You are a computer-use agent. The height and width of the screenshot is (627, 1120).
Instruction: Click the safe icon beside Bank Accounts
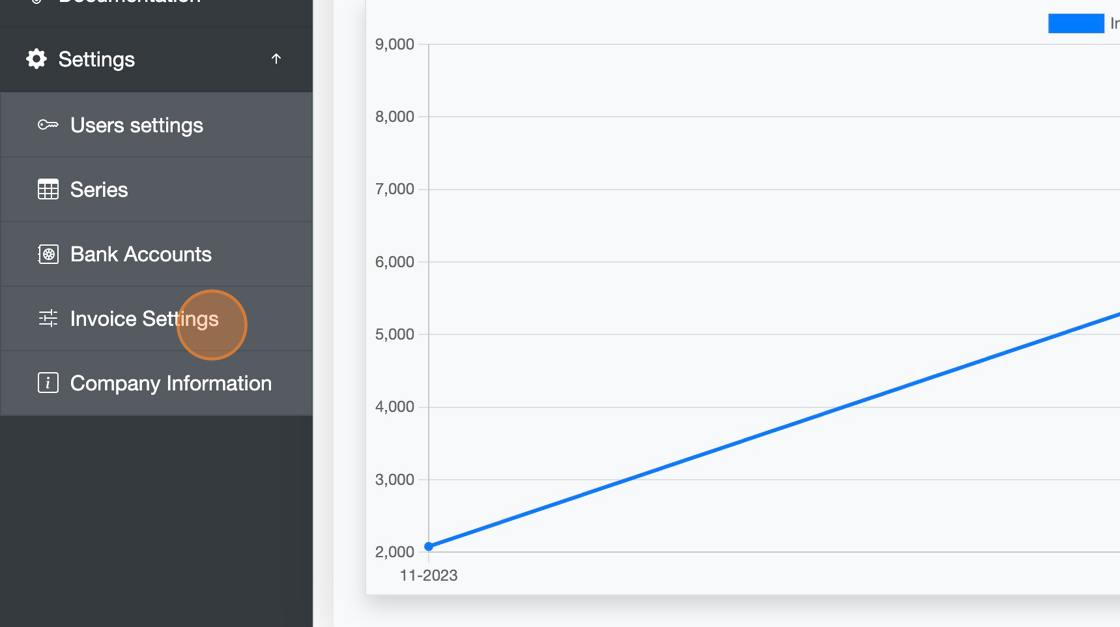coord(48,254)
